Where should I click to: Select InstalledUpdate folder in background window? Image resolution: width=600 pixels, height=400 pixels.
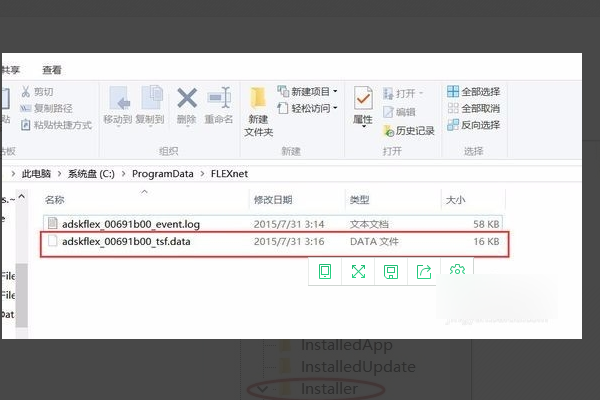click(358, 366)
